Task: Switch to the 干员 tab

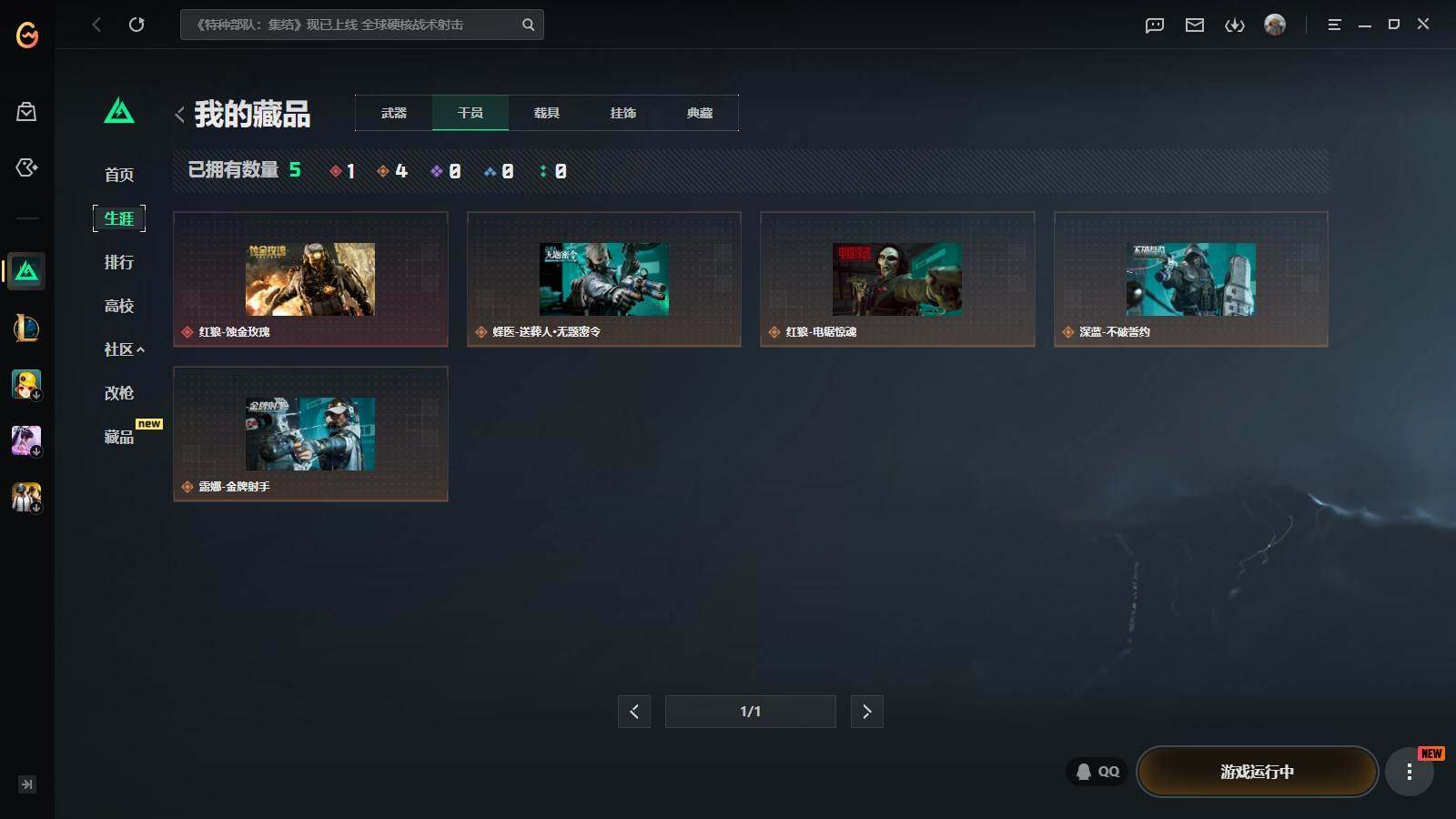Action: [470, 113]
